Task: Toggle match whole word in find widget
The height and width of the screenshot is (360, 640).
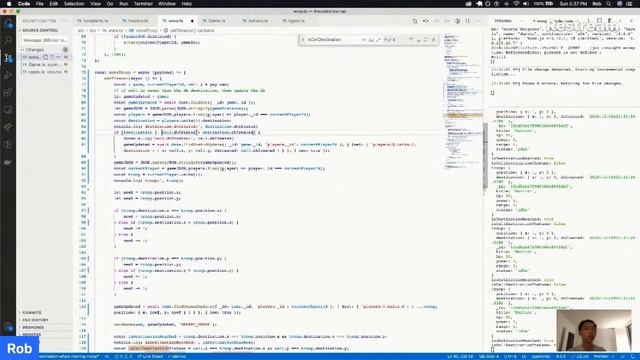Action: [371, 40]
